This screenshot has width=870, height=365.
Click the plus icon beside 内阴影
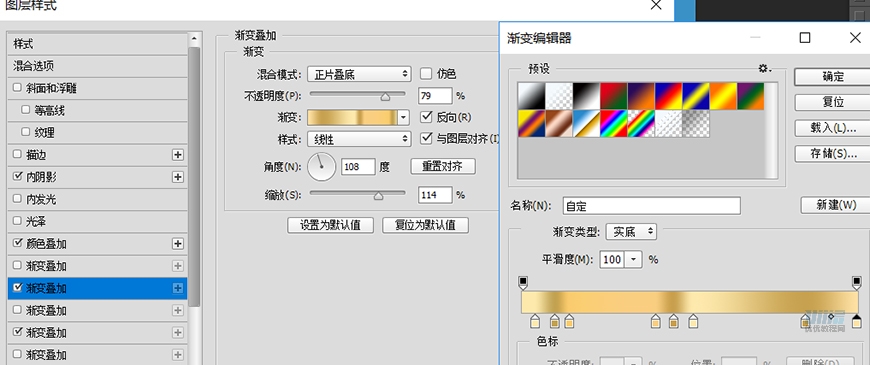[x=178, y=177]
